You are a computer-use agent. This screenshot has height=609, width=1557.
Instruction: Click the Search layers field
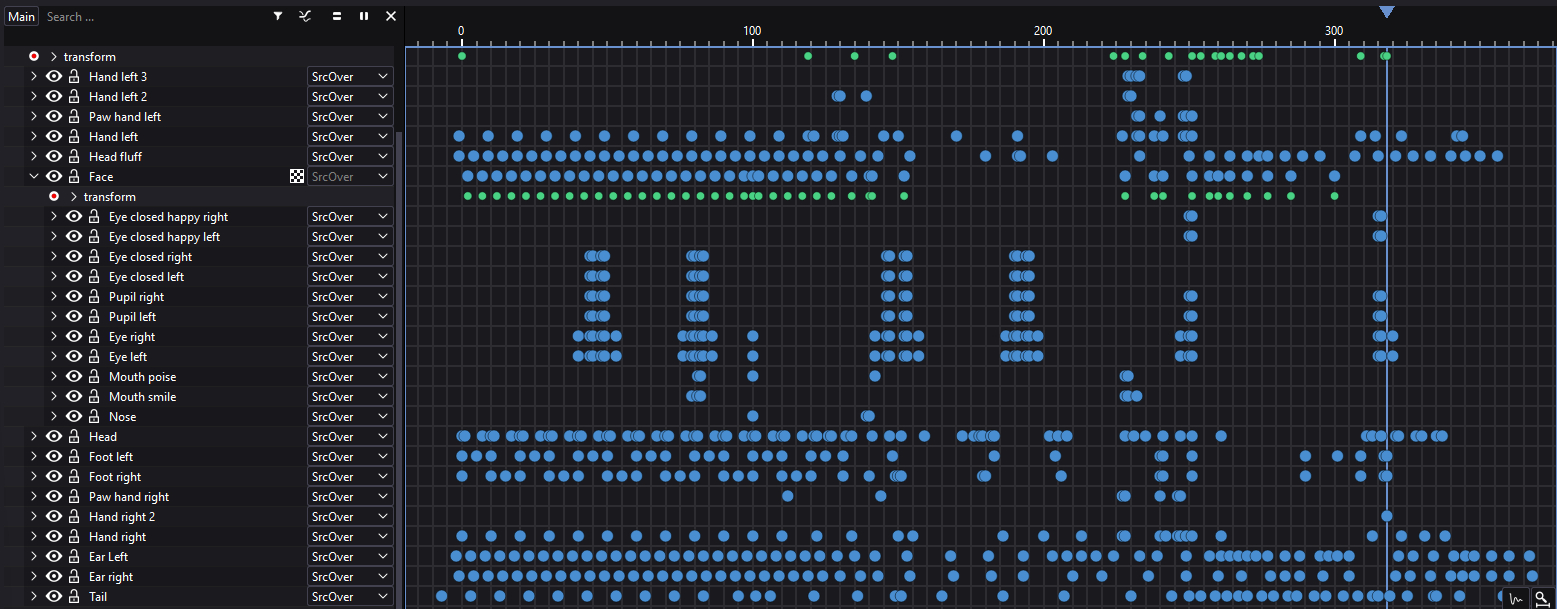coord(150,17)
